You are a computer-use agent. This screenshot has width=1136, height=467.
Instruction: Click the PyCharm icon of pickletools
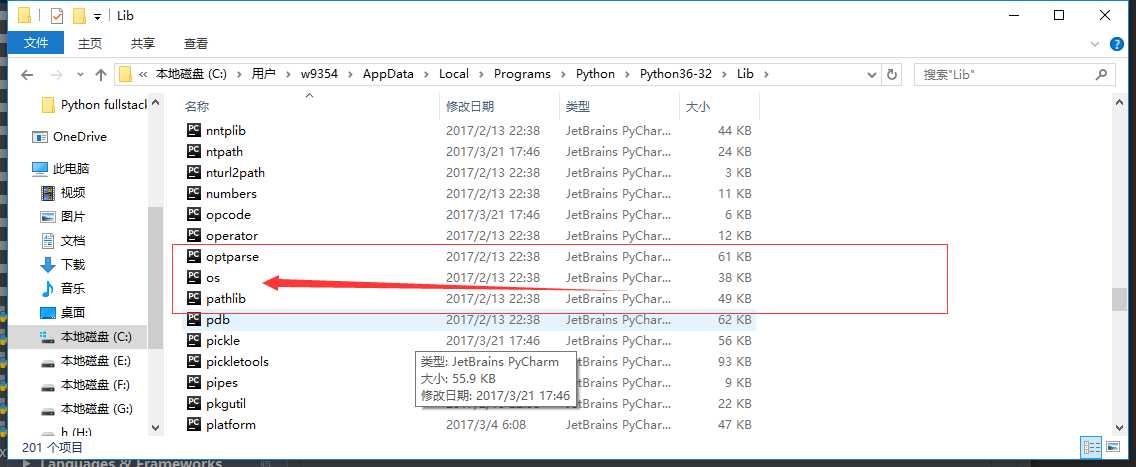pyautogui.click(x=193, y=361)
